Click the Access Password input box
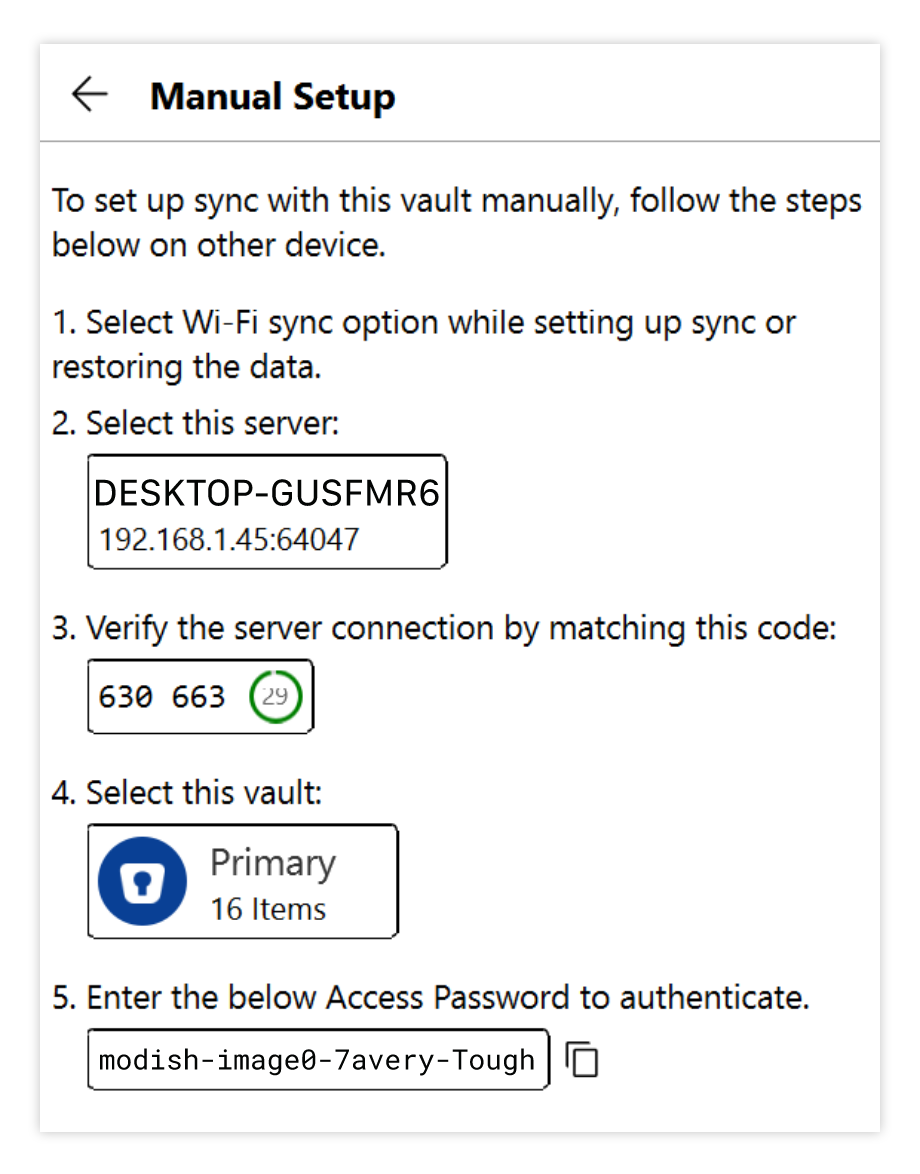Screen dimensions: 920x1174 [318, 1059]
